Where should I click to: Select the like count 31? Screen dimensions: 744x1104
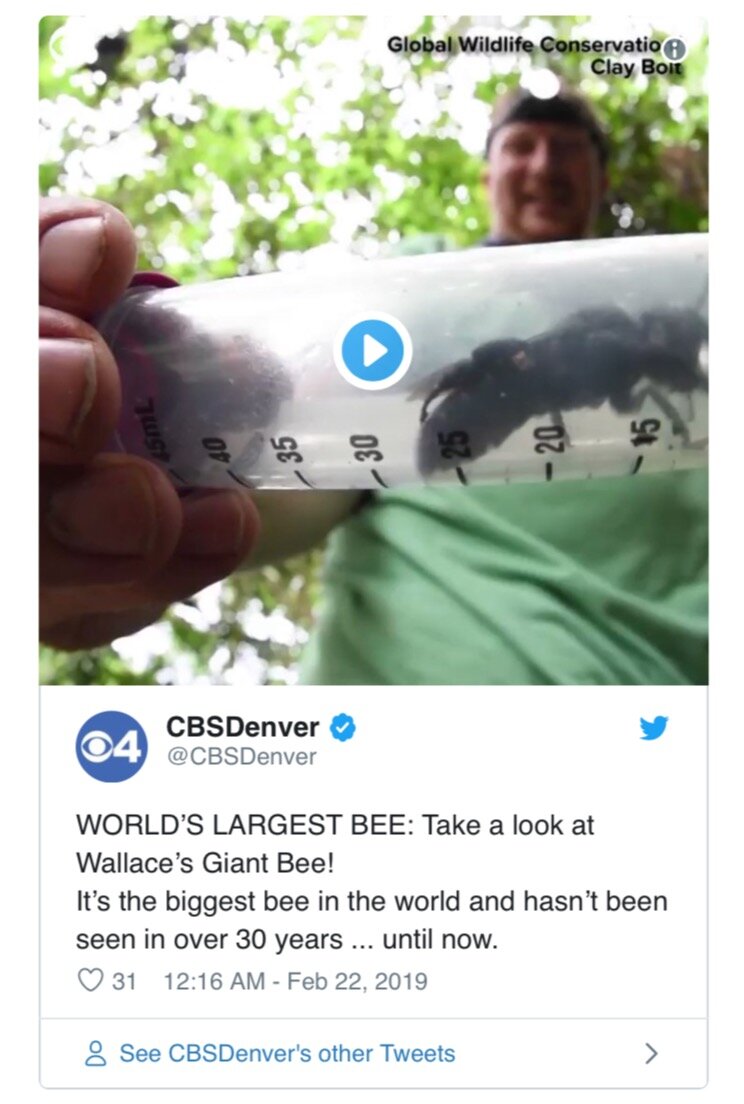click(x=124, y=981)
